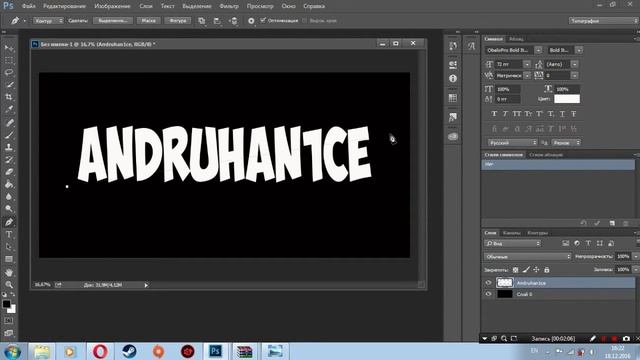Toggle Strikethrough in Character panel

click(573, 114)
